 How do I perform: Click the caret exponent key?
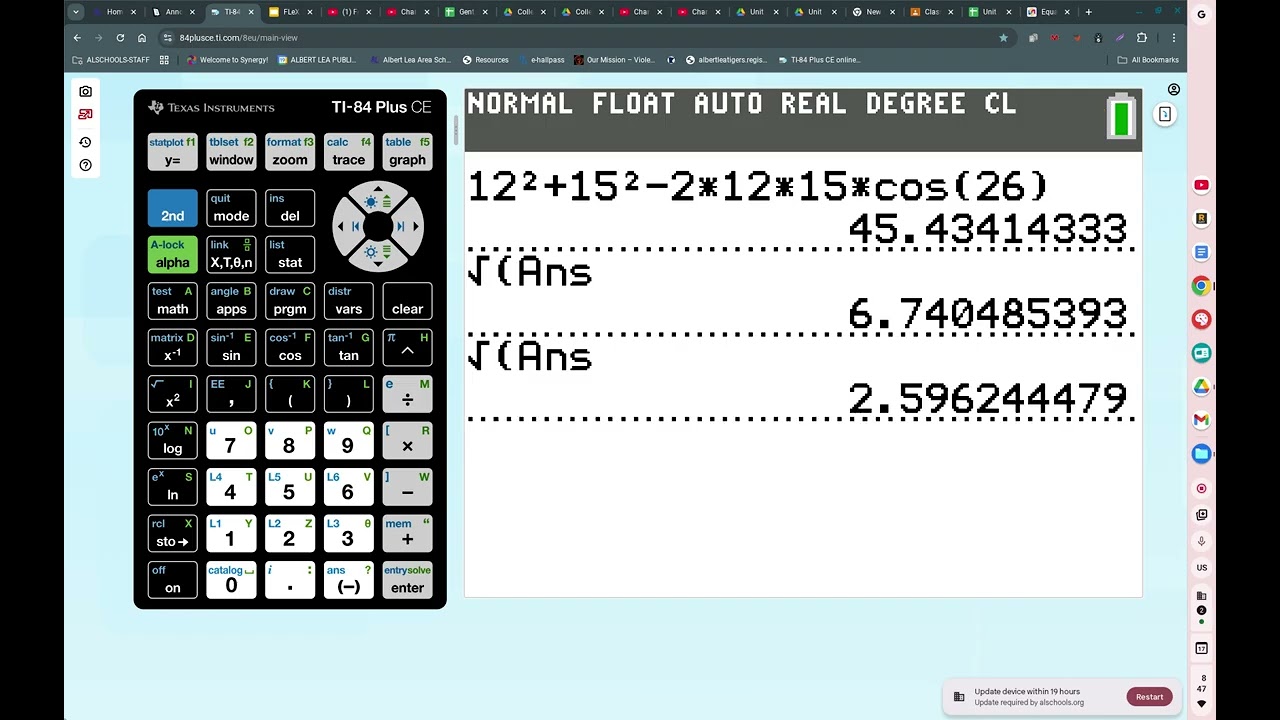click(x=407, y=347)
